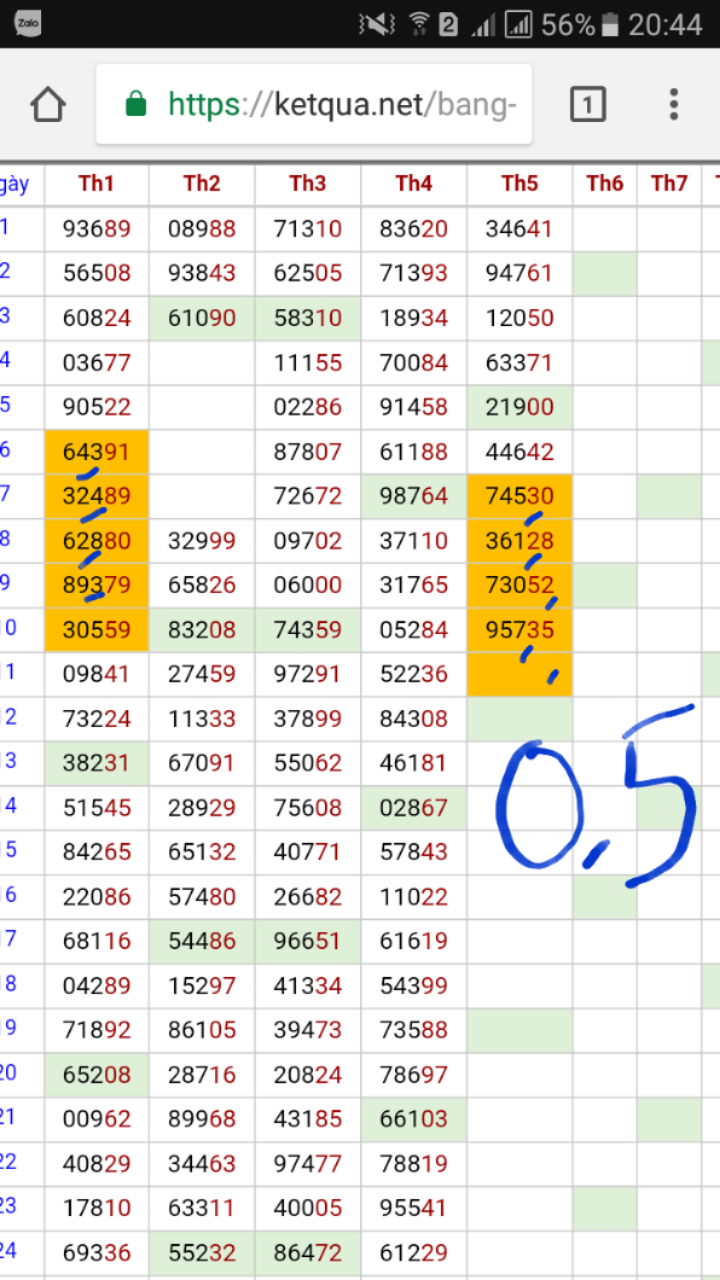Tap the cell showing 97477
Viewport: 720px width, 1280px height.
308,1164
